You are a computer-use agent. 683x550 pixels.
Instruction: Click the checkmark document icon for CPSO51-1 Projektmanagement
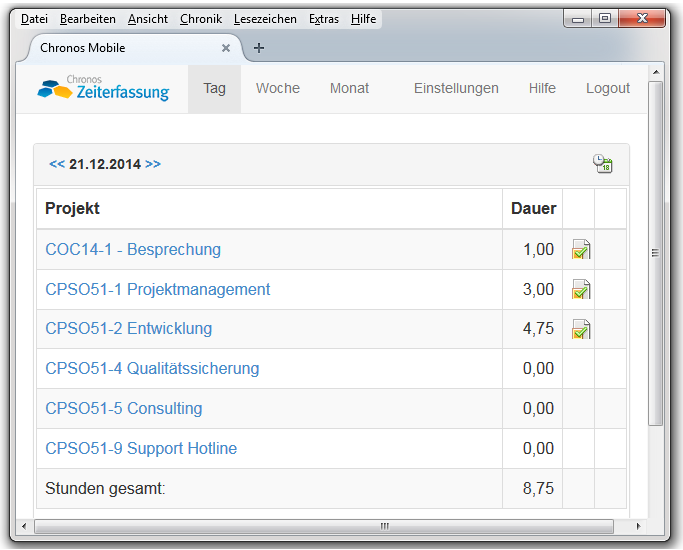tap(581, 290)
